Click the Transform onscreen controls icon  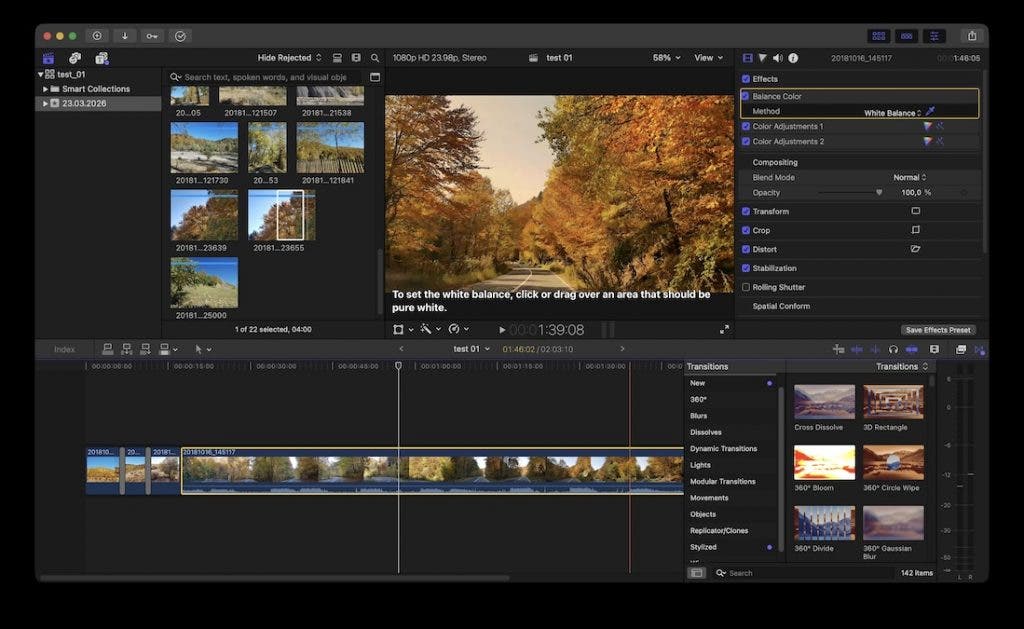click(x=916, y=211)
